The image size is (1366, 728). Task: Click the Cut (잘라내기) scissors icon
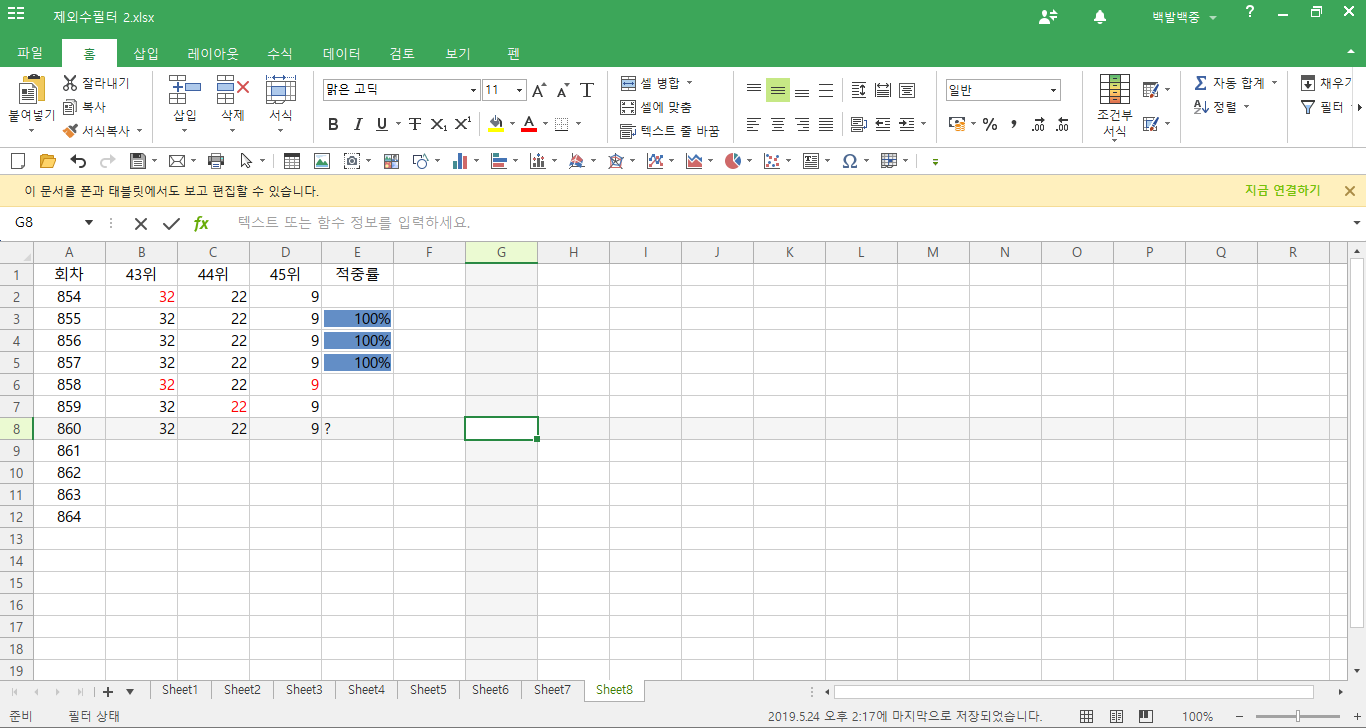(70, 83)
